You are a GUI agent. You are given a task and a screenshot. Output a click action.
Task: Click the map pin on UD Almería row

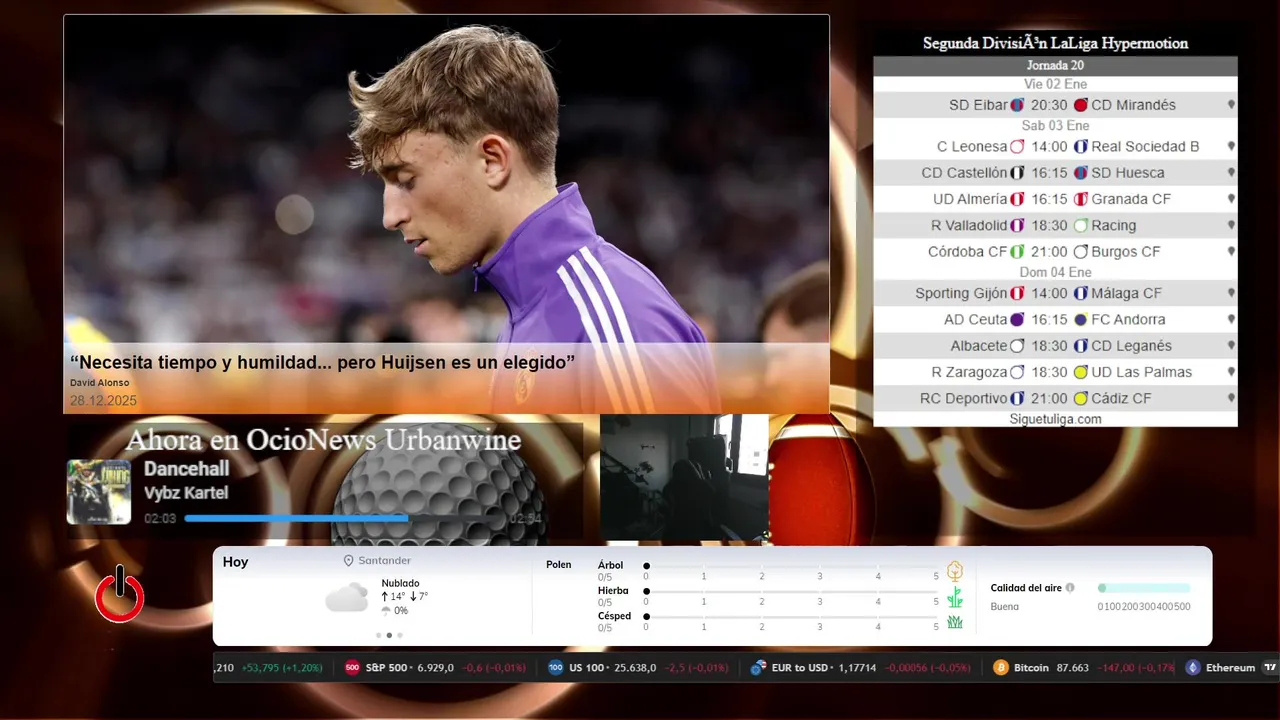point(1231,199)
